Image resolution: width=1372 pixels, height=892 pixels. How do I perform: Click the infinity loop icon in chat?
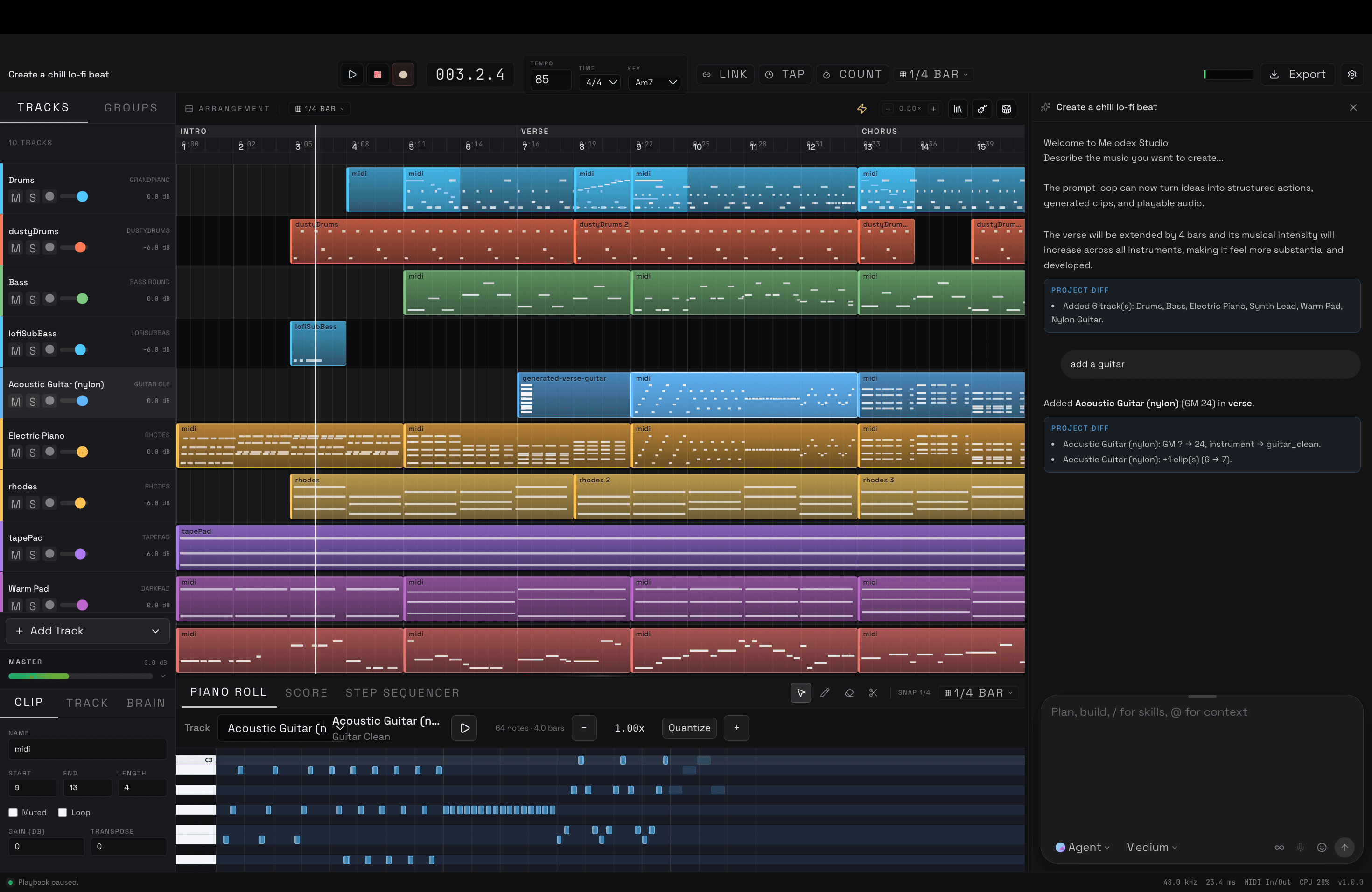click(1279, 847)
